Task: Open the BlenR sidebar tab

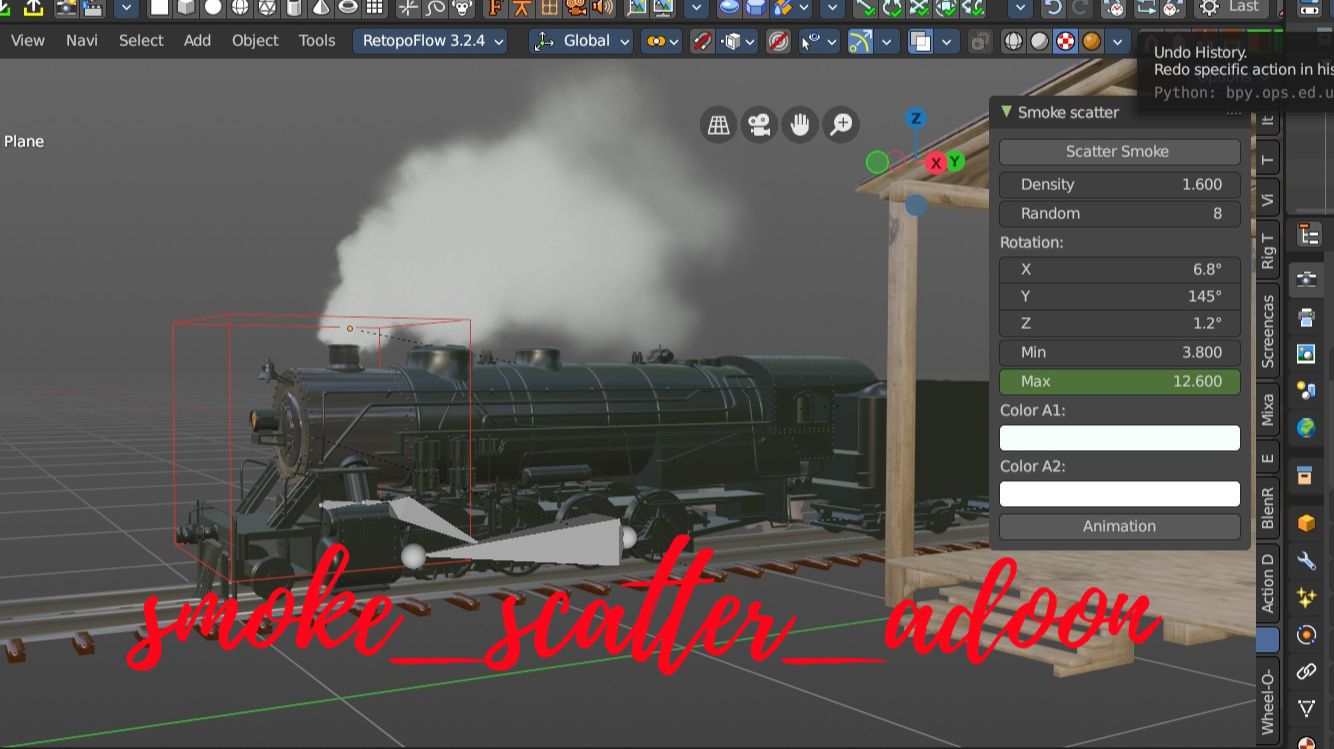Action: point(1268,507)
